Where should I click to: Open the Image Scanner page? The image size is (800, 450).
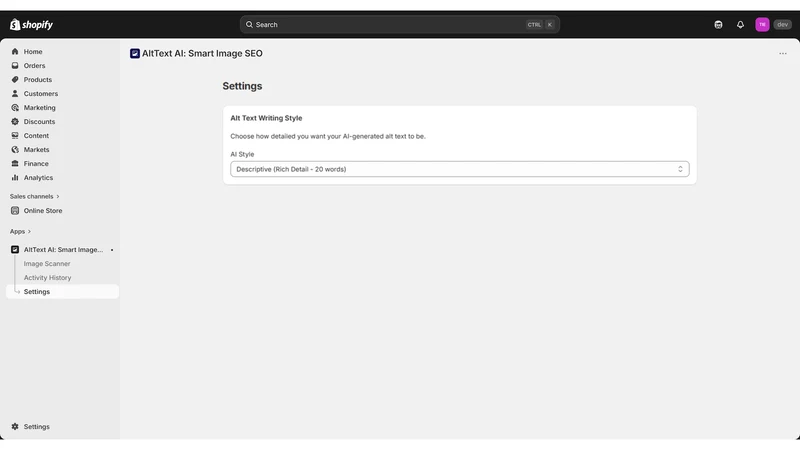[47, 264]
